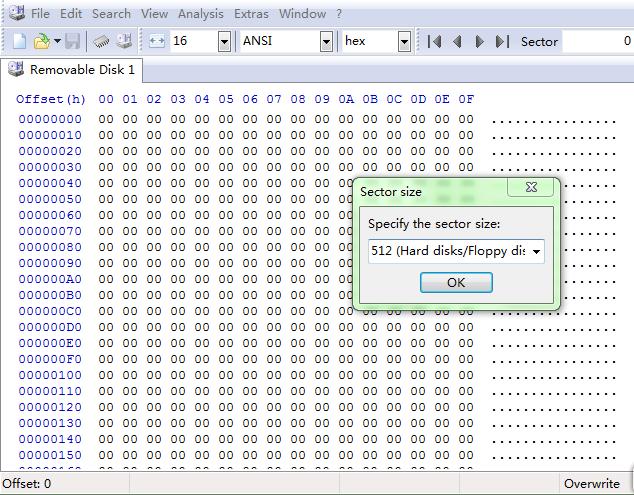Click the Sector number input field

tap(598, 41)
